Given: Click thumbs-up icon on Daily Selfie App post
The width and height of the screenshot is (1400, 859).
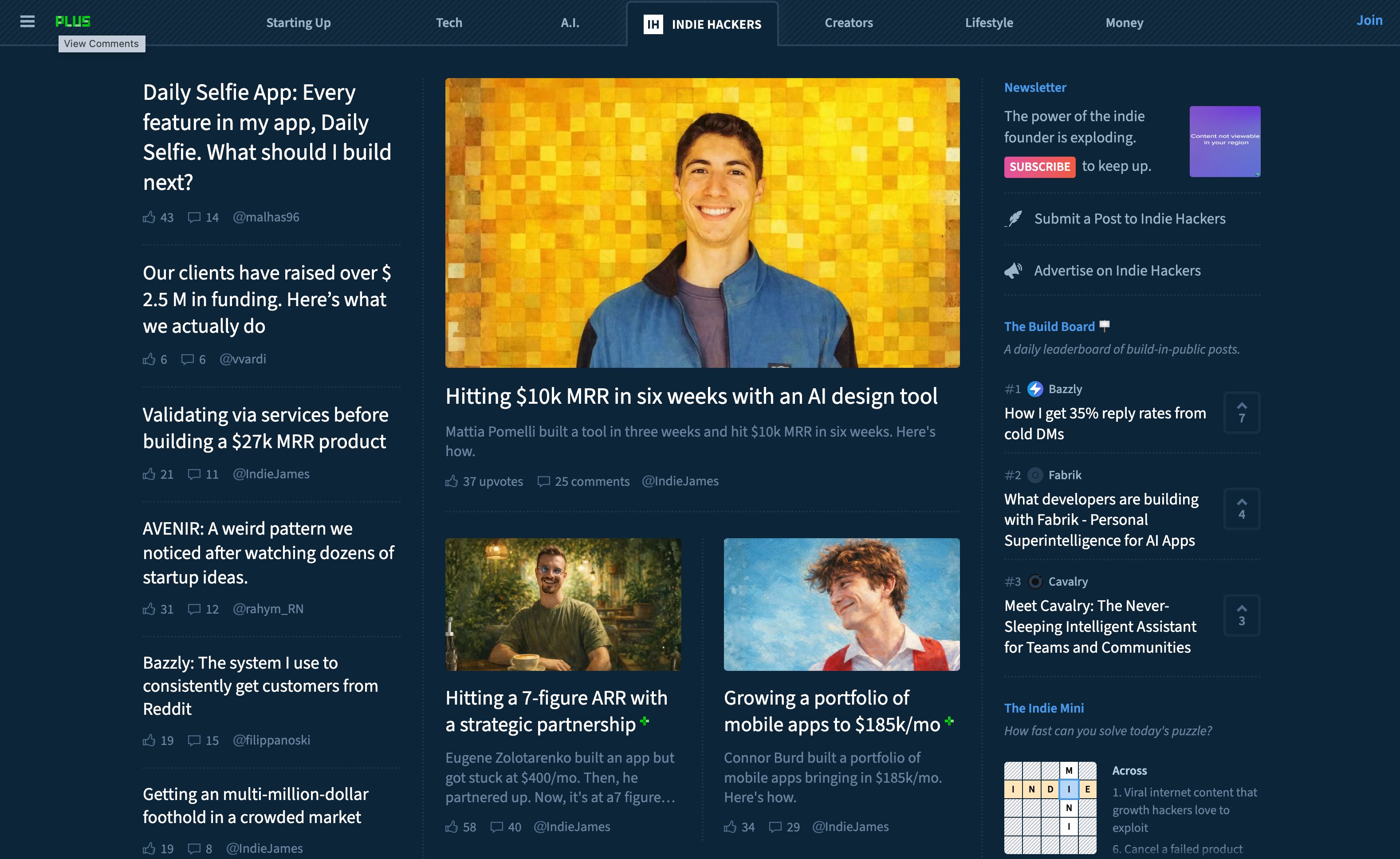Looking at the screenshot, I should click(x=149, y=217).
